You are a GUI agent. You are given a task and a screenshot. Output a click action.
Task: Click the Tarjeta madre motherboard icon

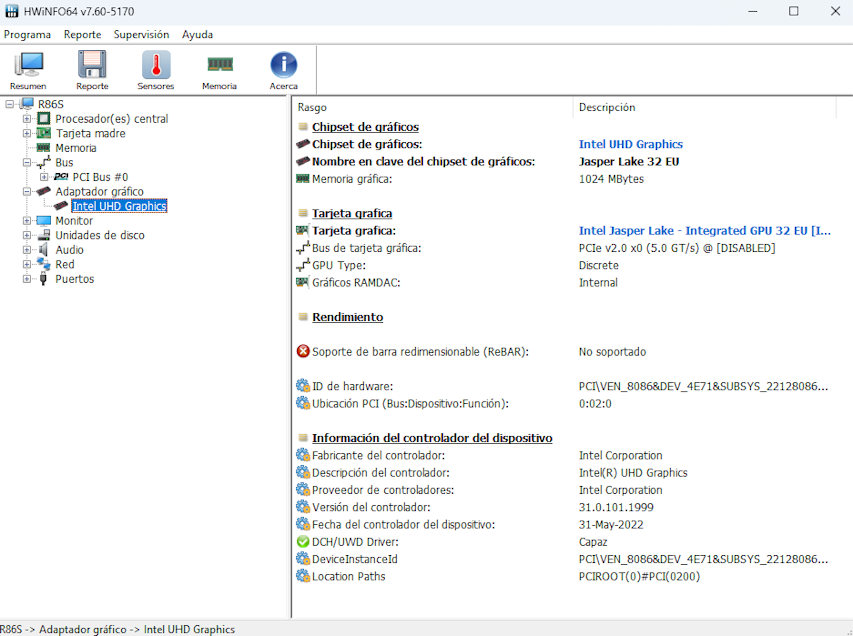[44, 133]
